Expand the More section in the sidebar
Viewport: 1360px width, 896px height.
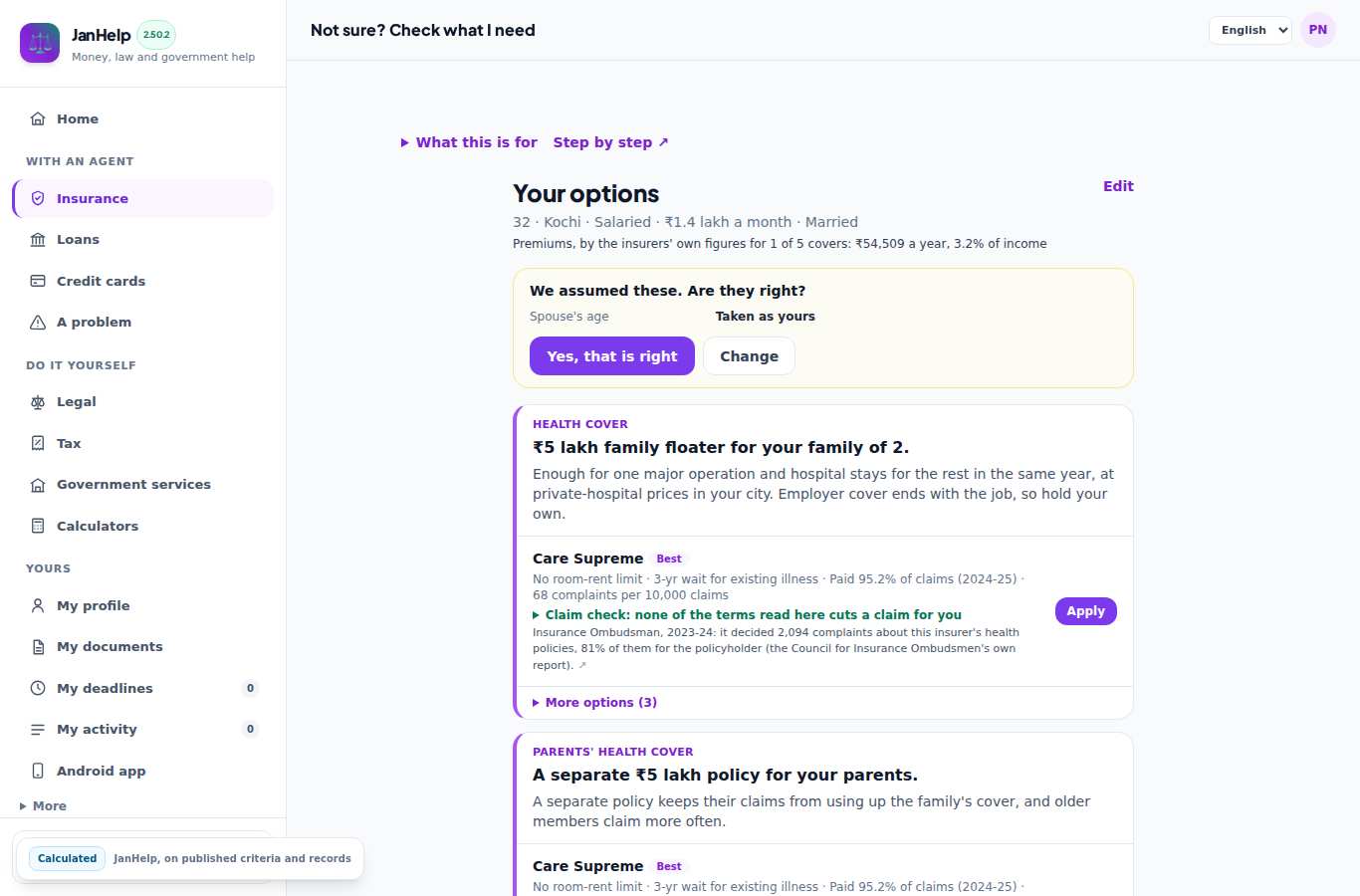click(43, 806)
